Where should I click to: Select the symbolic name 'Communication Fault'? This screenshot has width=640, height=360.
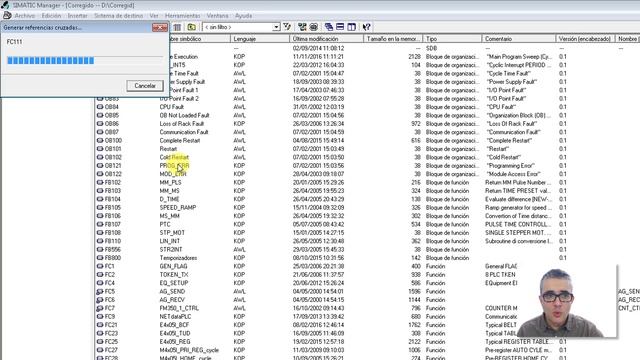[184, 132]
